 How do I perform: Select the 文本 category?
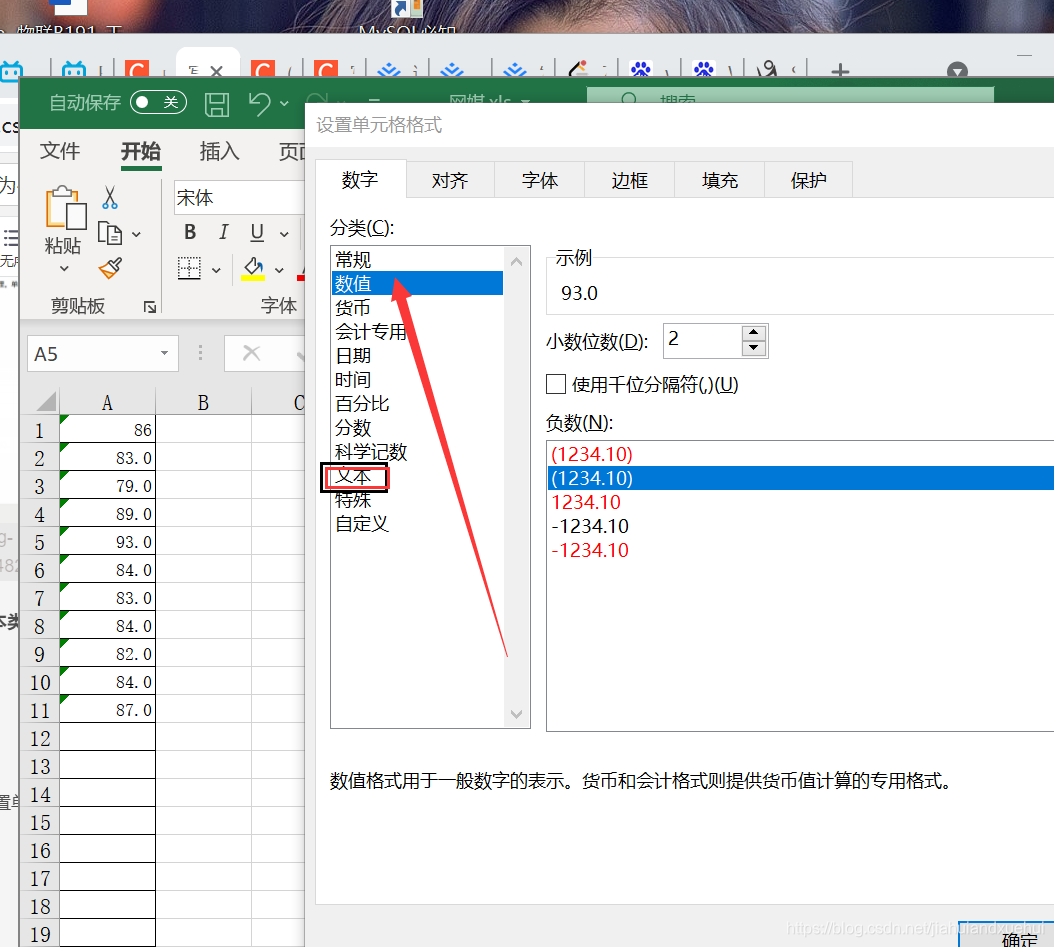point(417,476)
